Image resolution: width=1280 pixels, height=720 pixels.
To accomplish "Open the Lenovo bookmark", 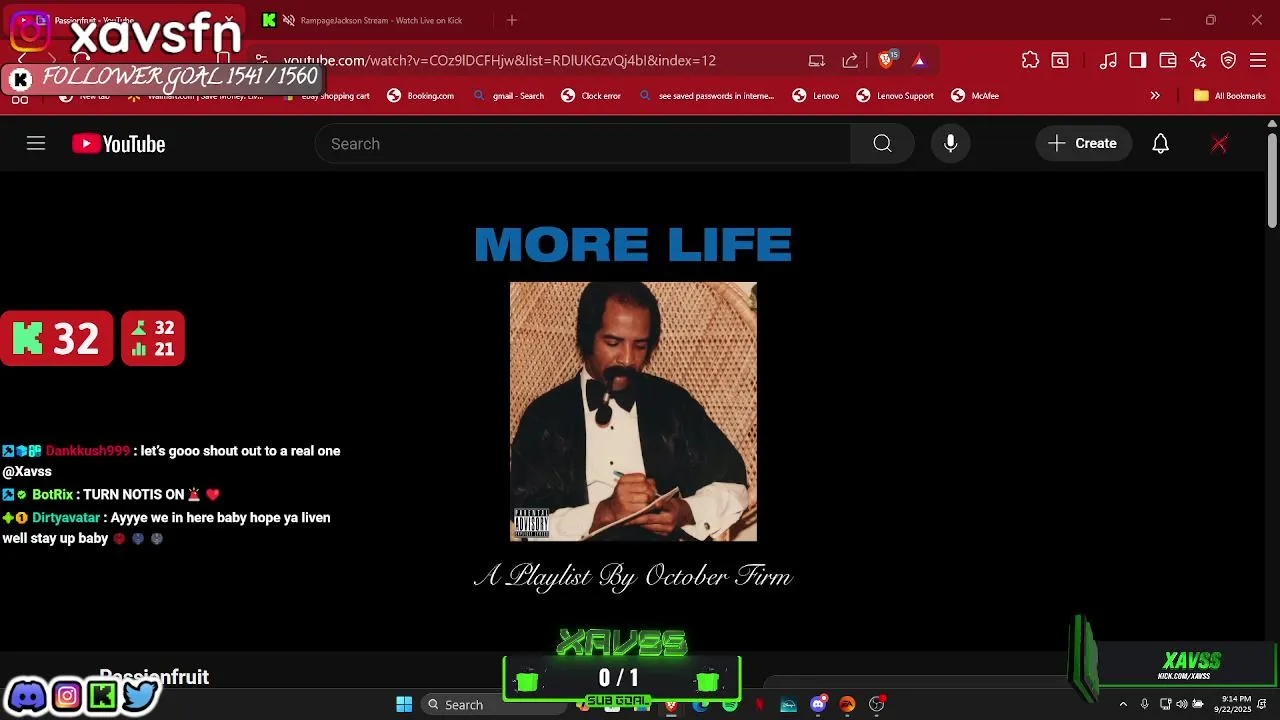I will coord(816,96).
